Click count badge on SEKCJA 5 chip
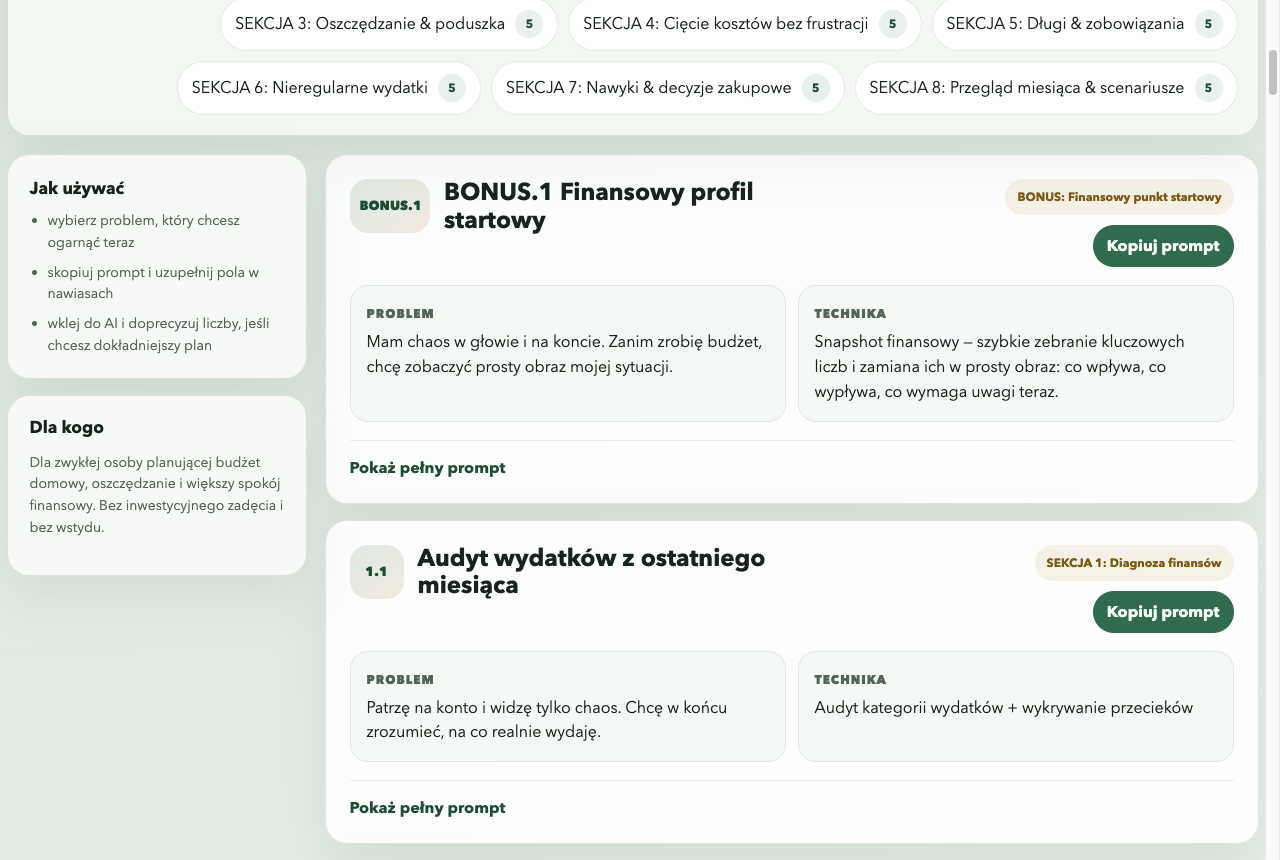 (x=1209, y=24)
